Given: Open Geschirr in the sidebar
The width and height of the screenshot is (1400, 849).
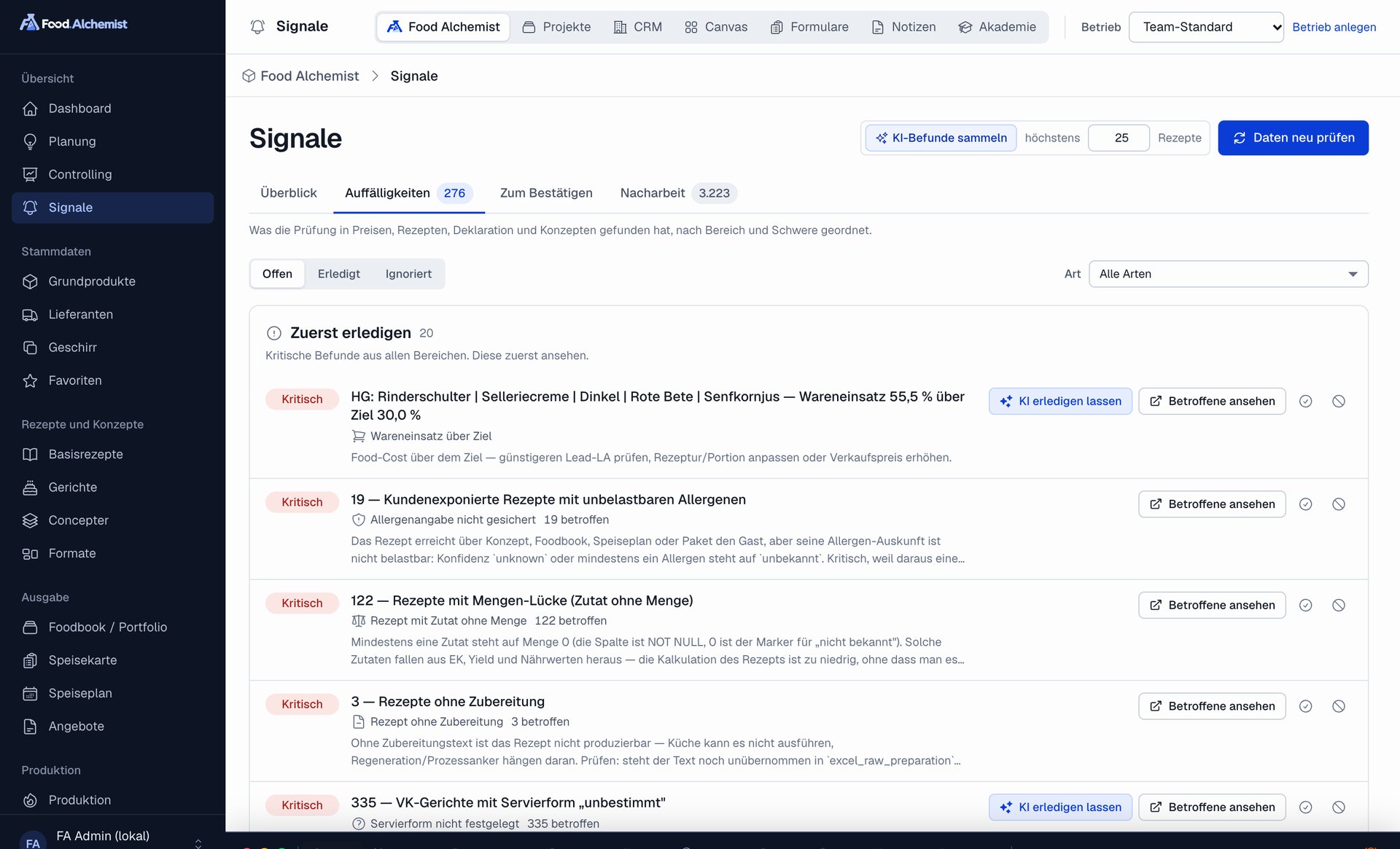Looking at the screenshot, I should tap(112, 348).
